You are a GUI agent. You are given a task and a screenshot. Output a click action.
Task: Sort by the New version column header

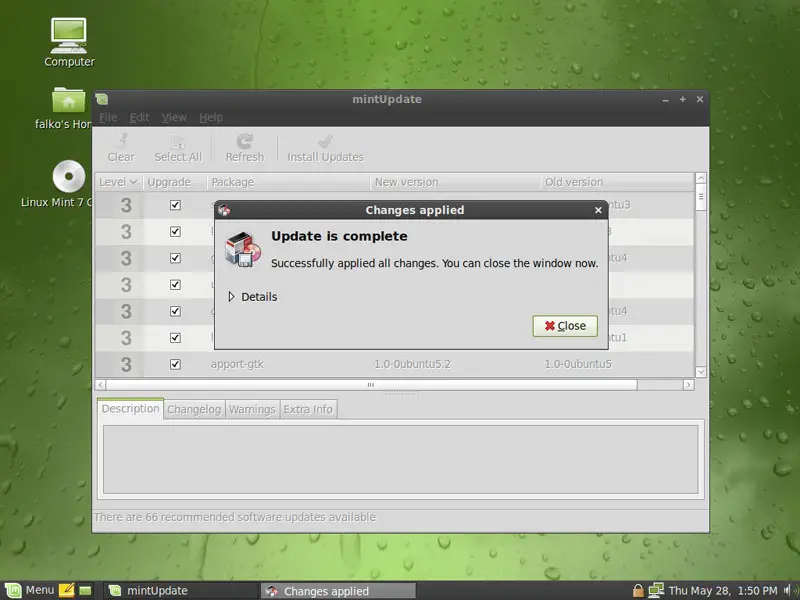click(455, 182)
